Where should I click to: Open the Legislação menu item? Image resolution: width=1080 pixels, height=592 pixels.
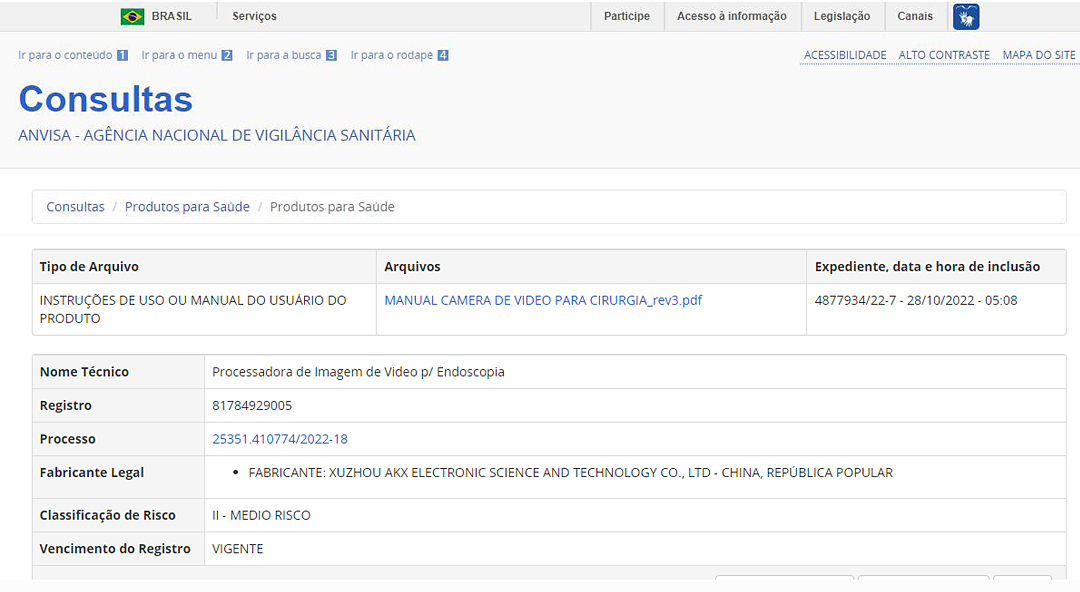click(842, 16)
